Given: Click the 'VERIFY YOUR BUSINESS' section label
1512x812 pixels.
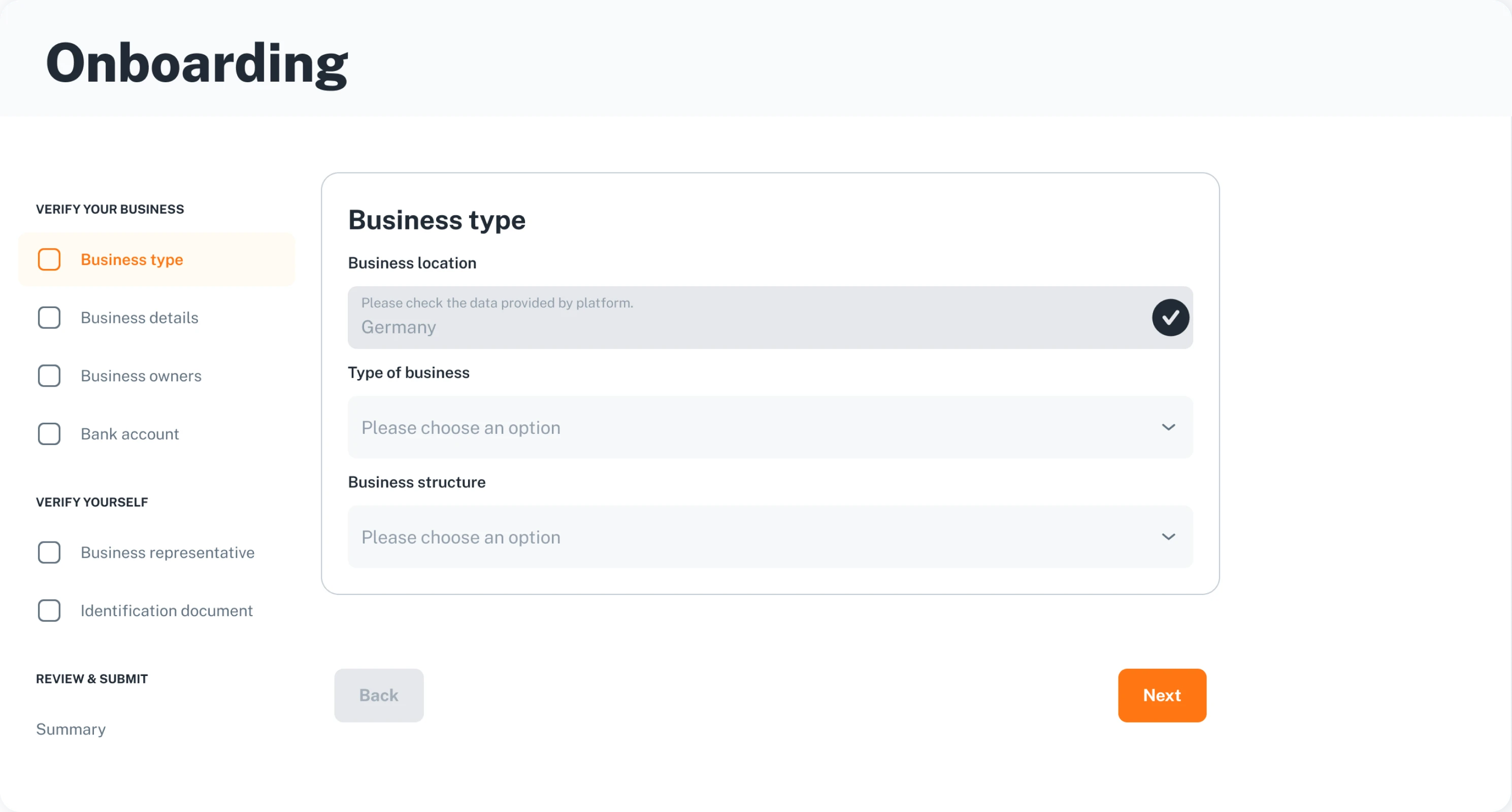Looking at the screenshot, I should [110, 209].
